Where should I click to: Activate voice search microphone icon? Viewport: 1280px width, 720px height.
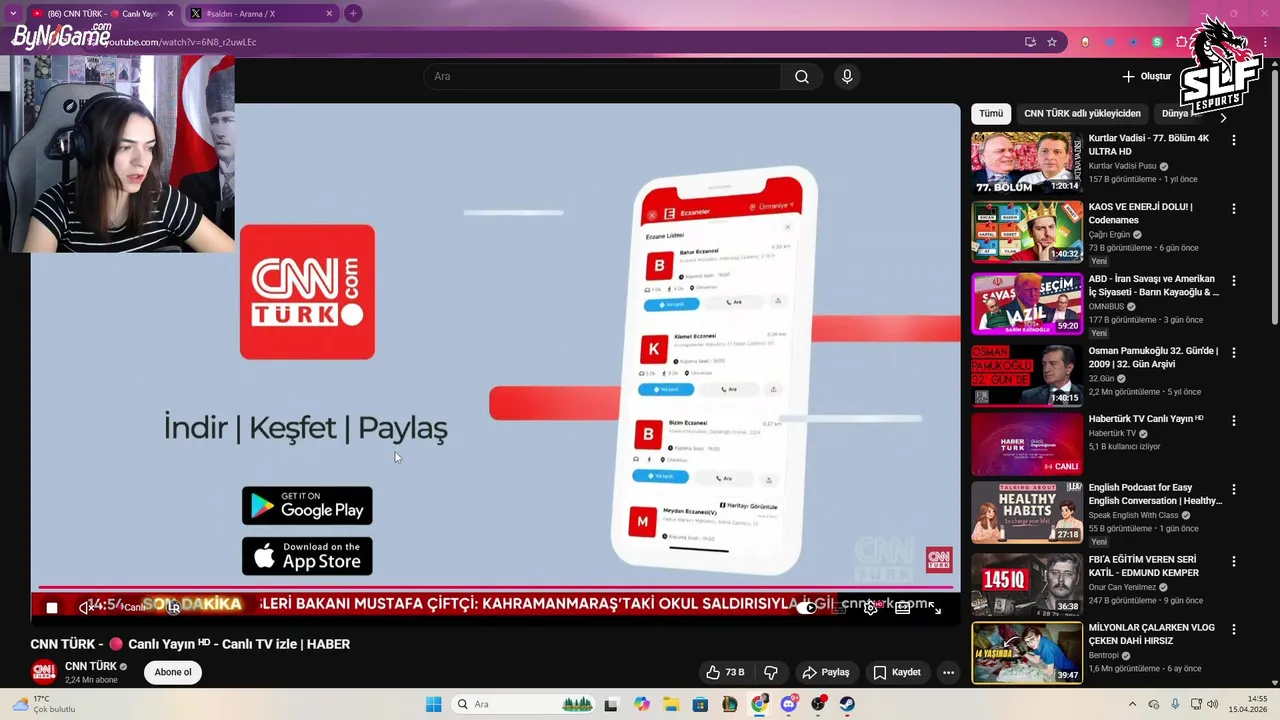pos(847,77)
